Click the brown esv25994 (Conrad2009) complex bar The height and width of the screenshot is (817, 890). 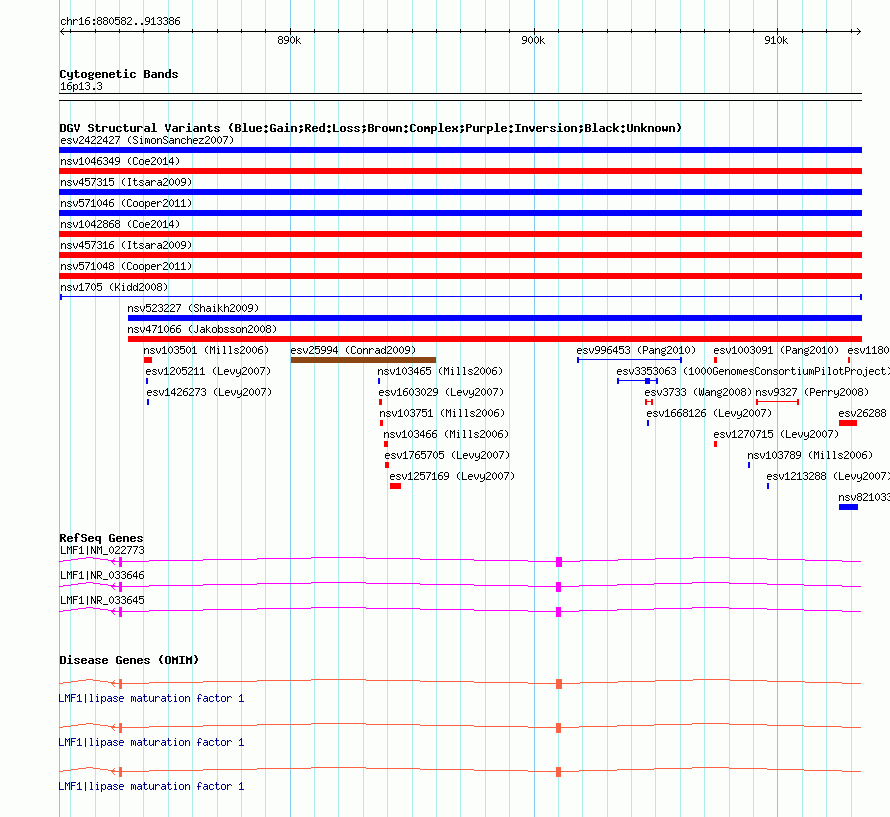pos(363,360)
